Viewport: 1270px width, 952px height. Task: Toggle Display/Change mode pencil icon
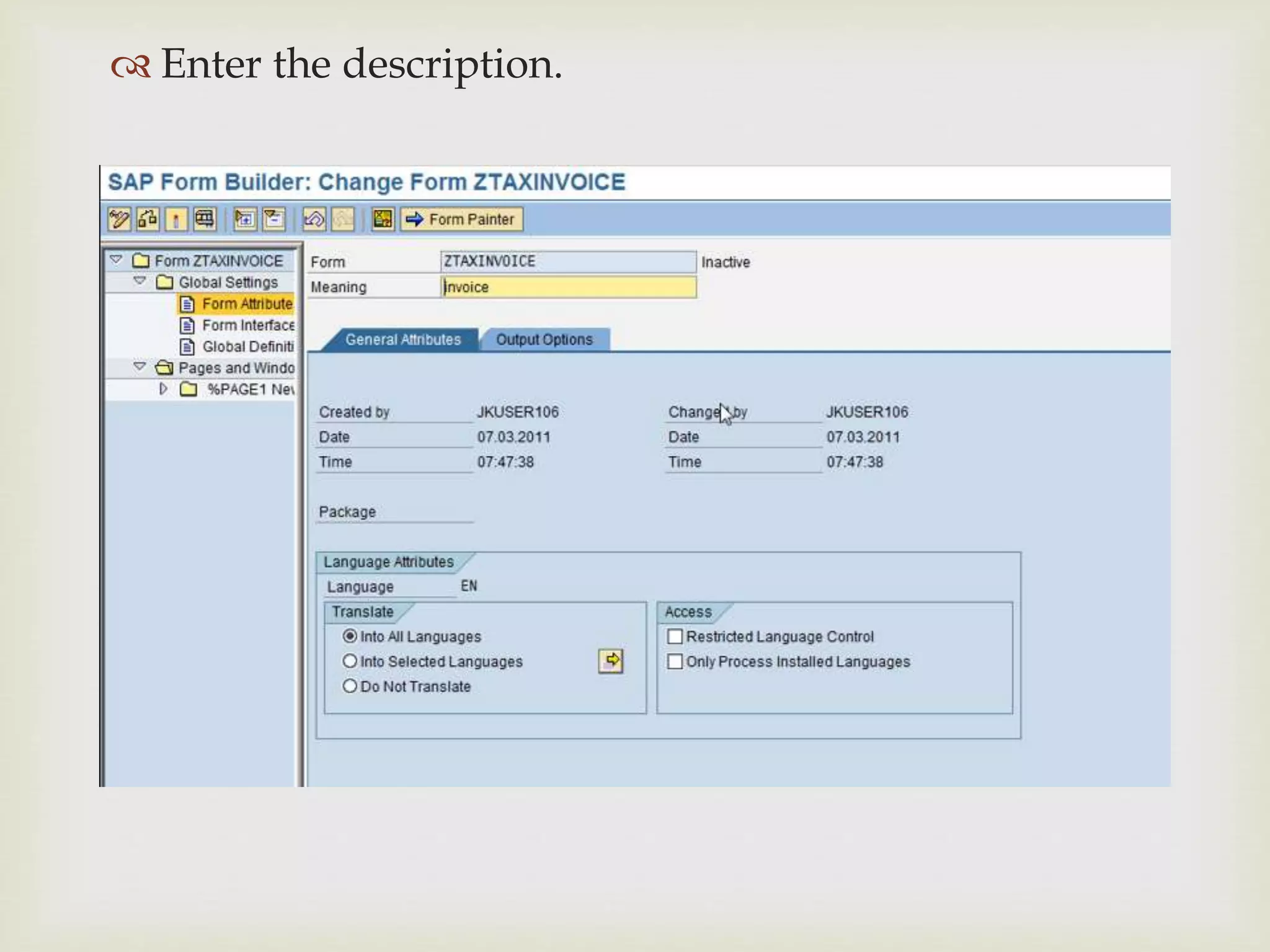(x=118, y=219)
